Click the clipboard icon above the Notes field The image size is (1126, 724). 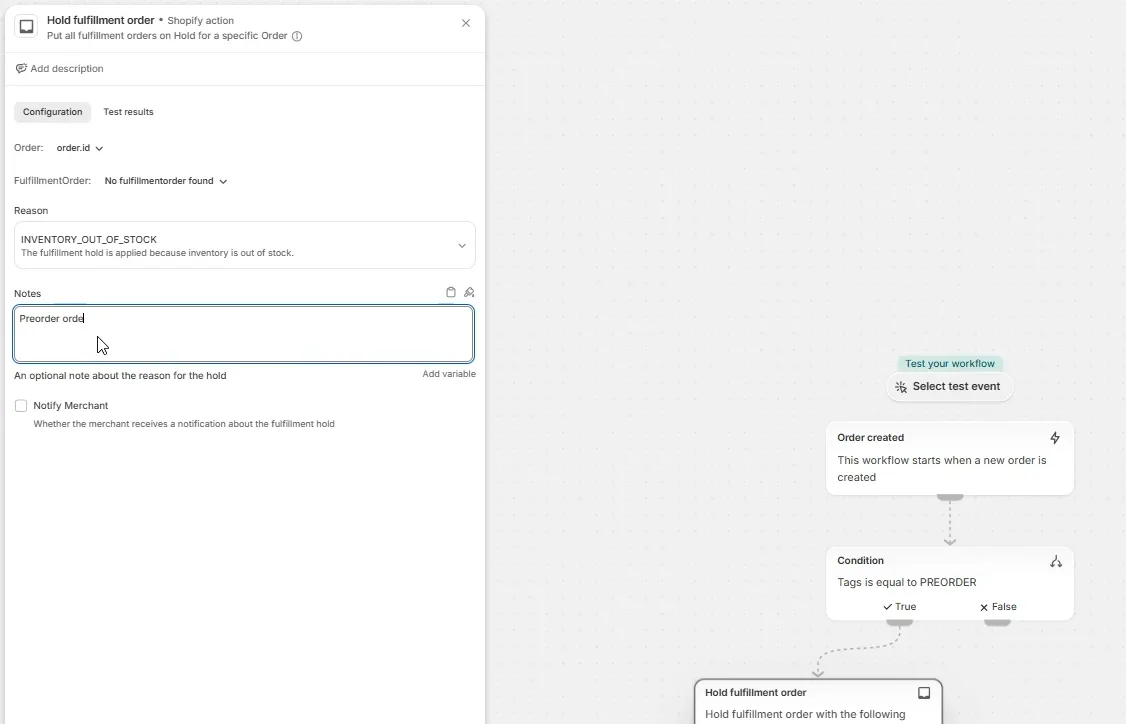(451, 292)
